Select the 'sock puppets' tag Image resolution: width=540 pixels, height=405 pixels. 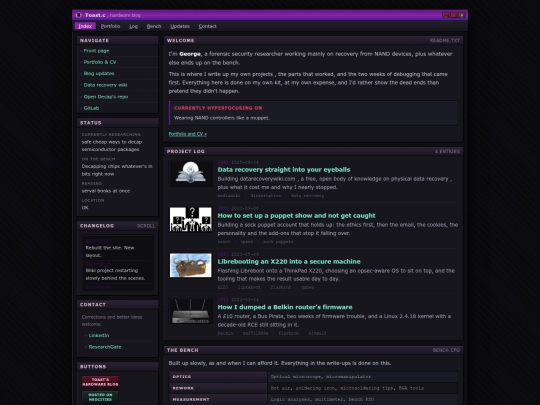point(278,241)
